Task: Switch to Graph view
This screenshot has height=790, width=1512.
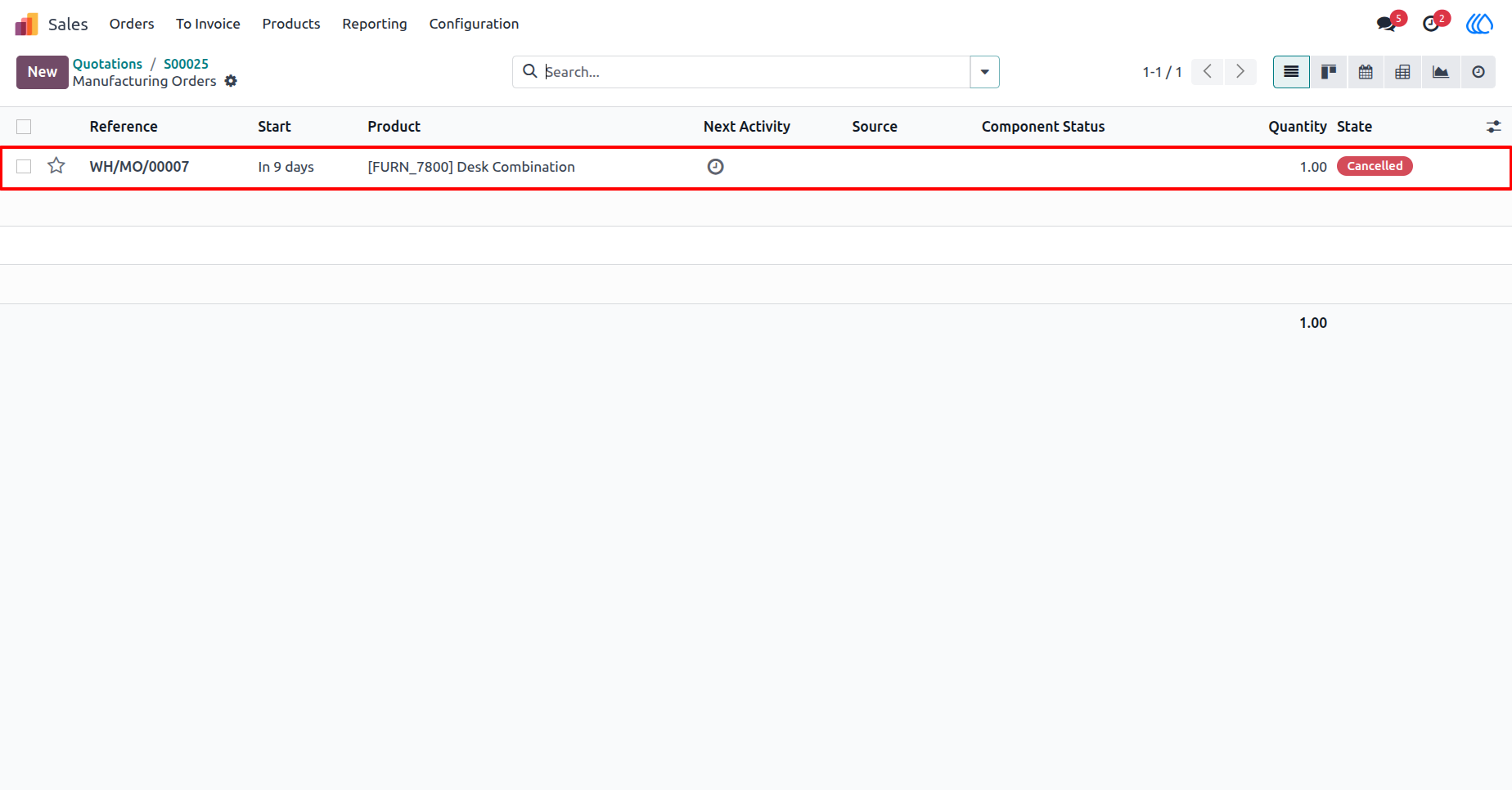Action: (1440, 72)
